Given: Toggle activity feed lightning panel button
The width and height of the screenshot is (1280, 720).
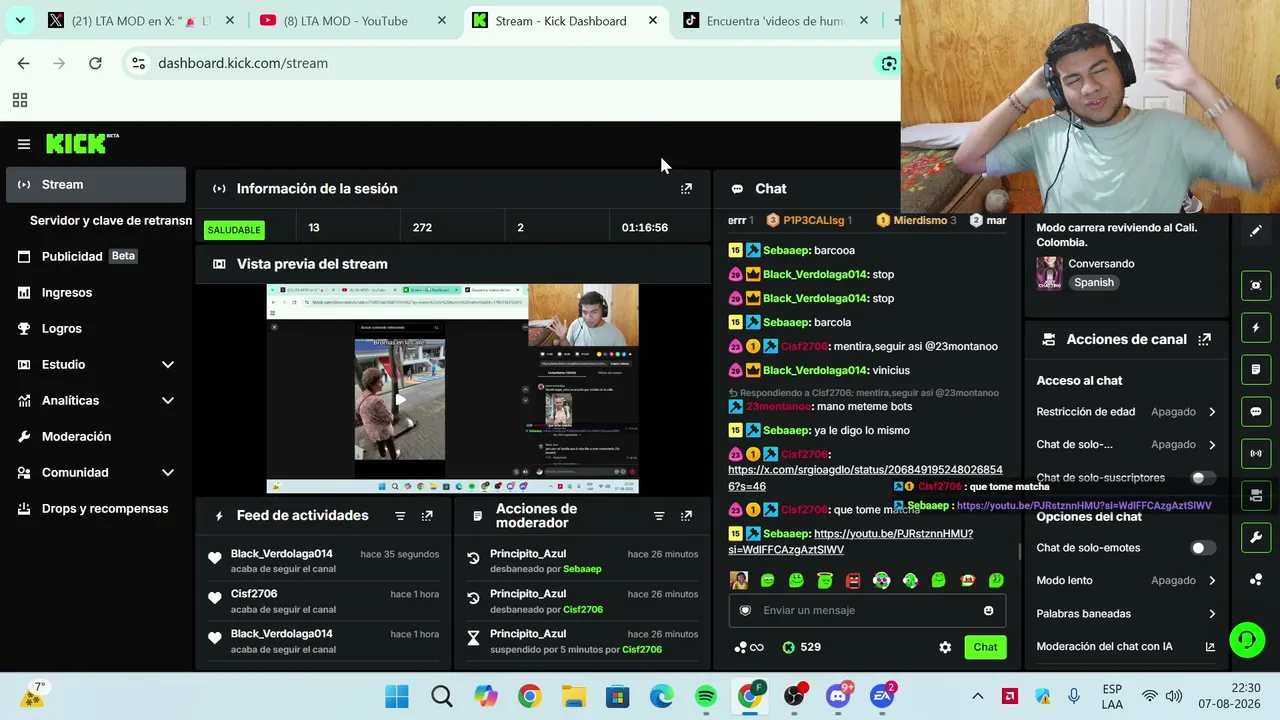Looking at the screenshot, I should 1256,327.
